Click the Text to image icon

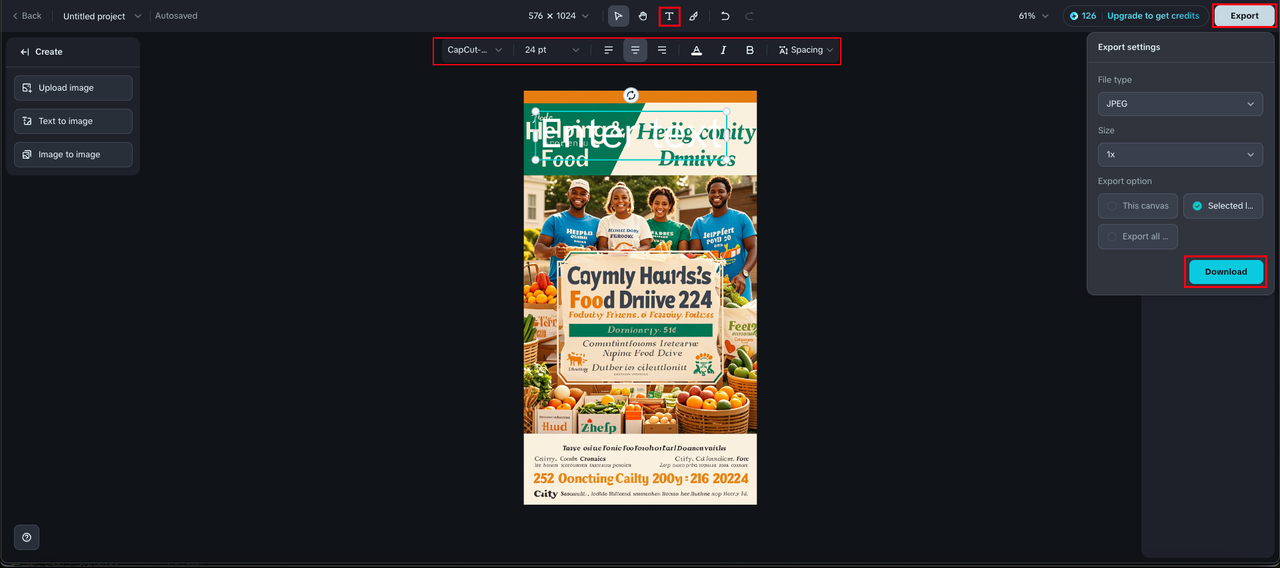(27, 121)
